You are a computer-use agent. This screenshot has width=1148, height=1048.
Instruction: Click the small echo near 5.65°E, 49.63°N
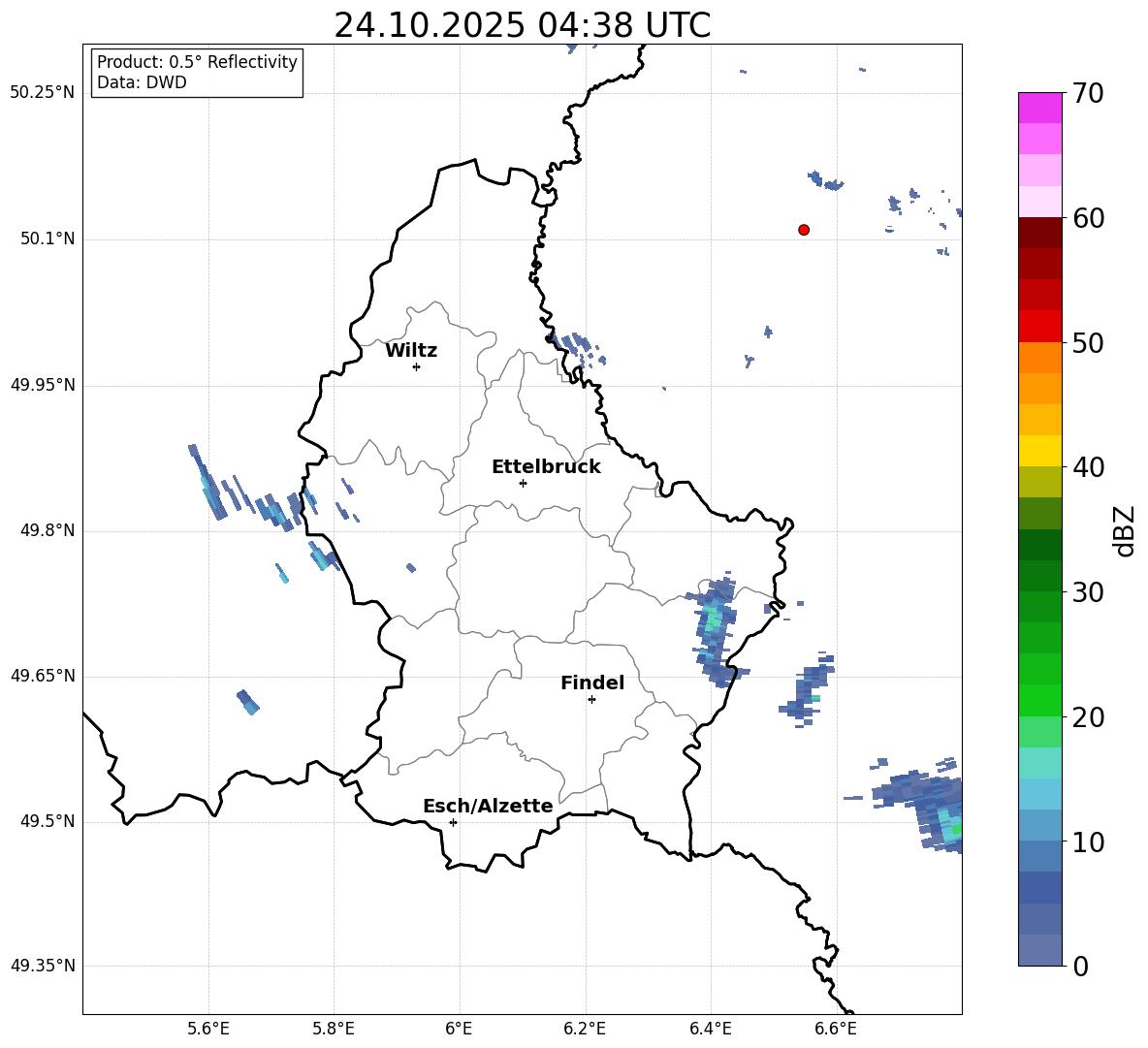click(x=247, y=701)
